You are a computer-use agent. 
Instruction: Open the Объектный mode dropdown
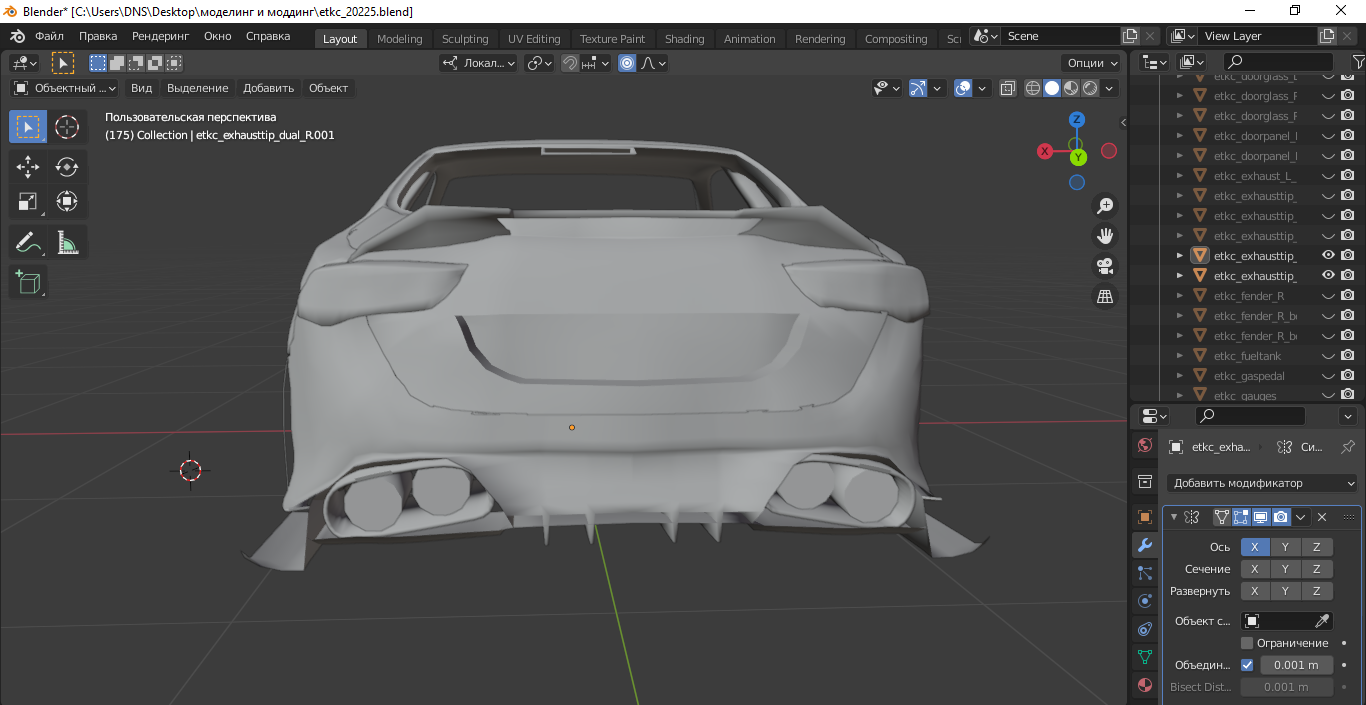point(65,88)
